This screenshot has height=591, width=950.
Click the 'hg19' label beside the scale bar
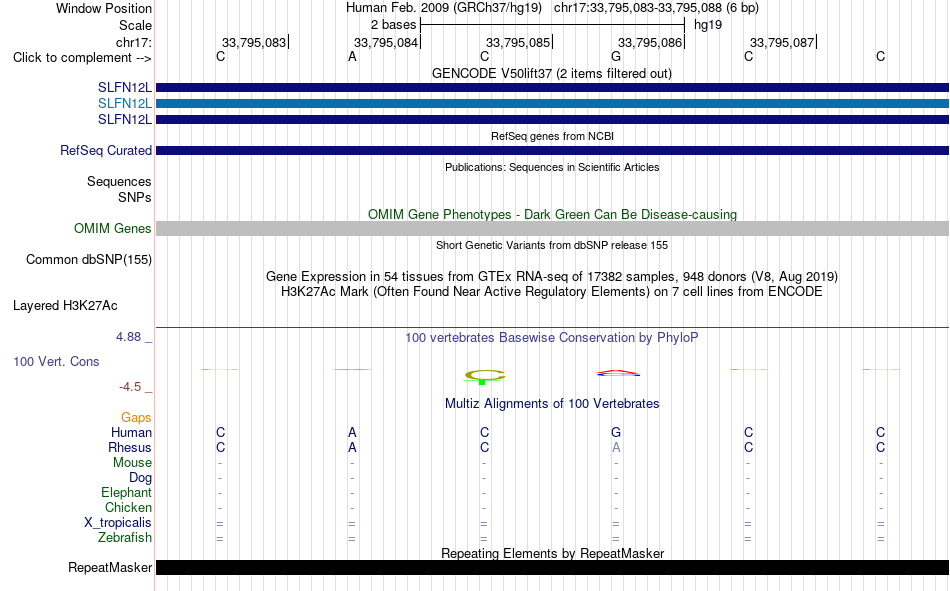coord(708,25)
